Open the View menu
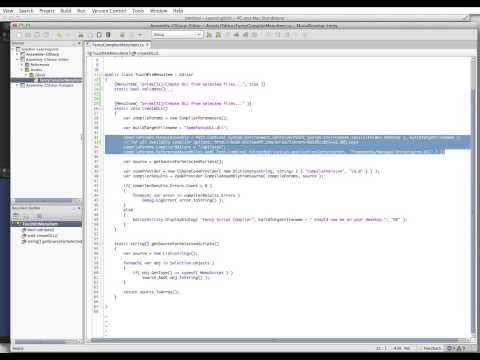This screenshot has height=360, width=480. [8, 11]
